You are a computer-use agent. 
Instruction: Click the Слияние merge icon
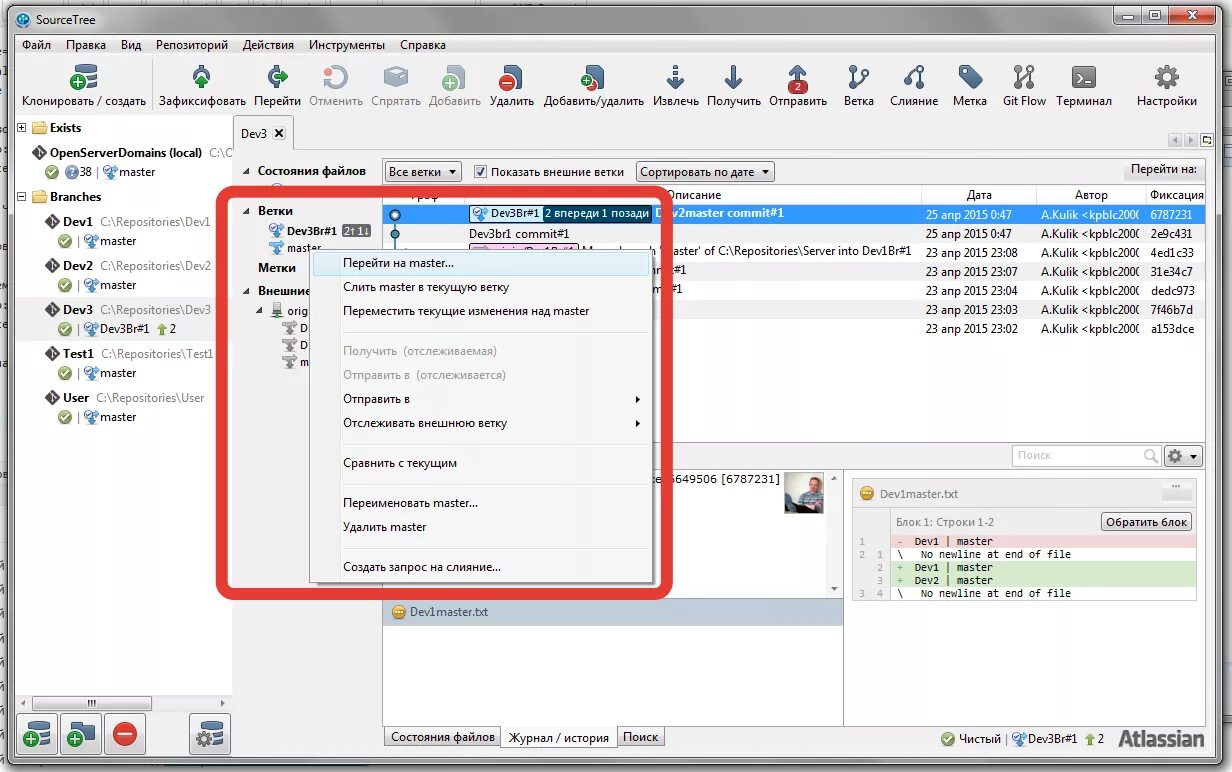click(914, 79)
